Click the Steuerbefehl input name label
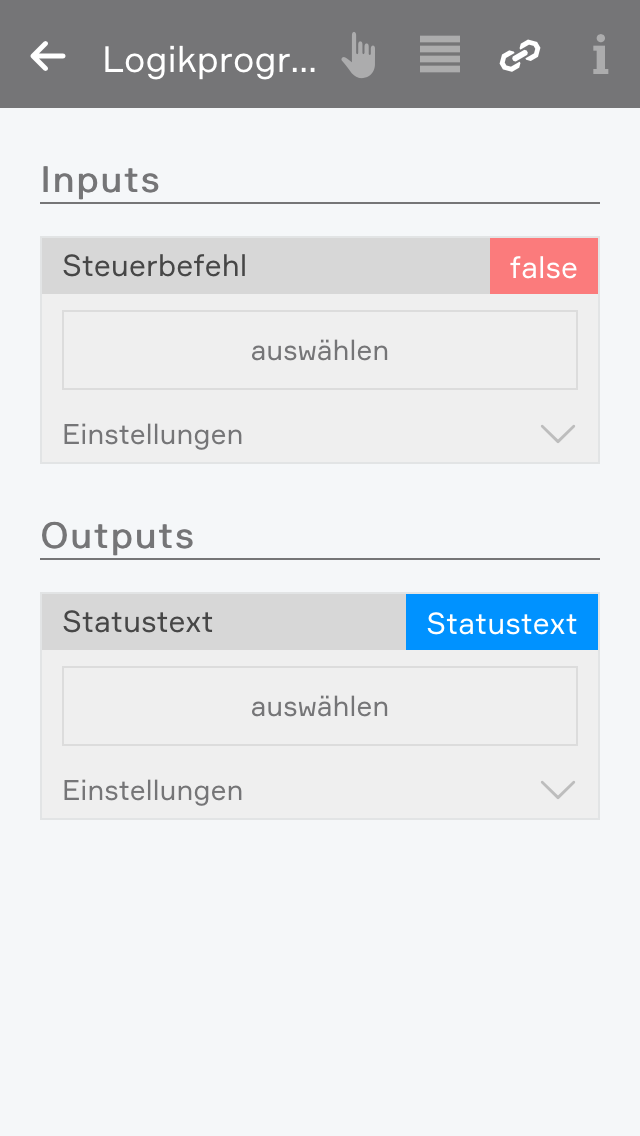The image size is (640, 1136). (154, 266)
